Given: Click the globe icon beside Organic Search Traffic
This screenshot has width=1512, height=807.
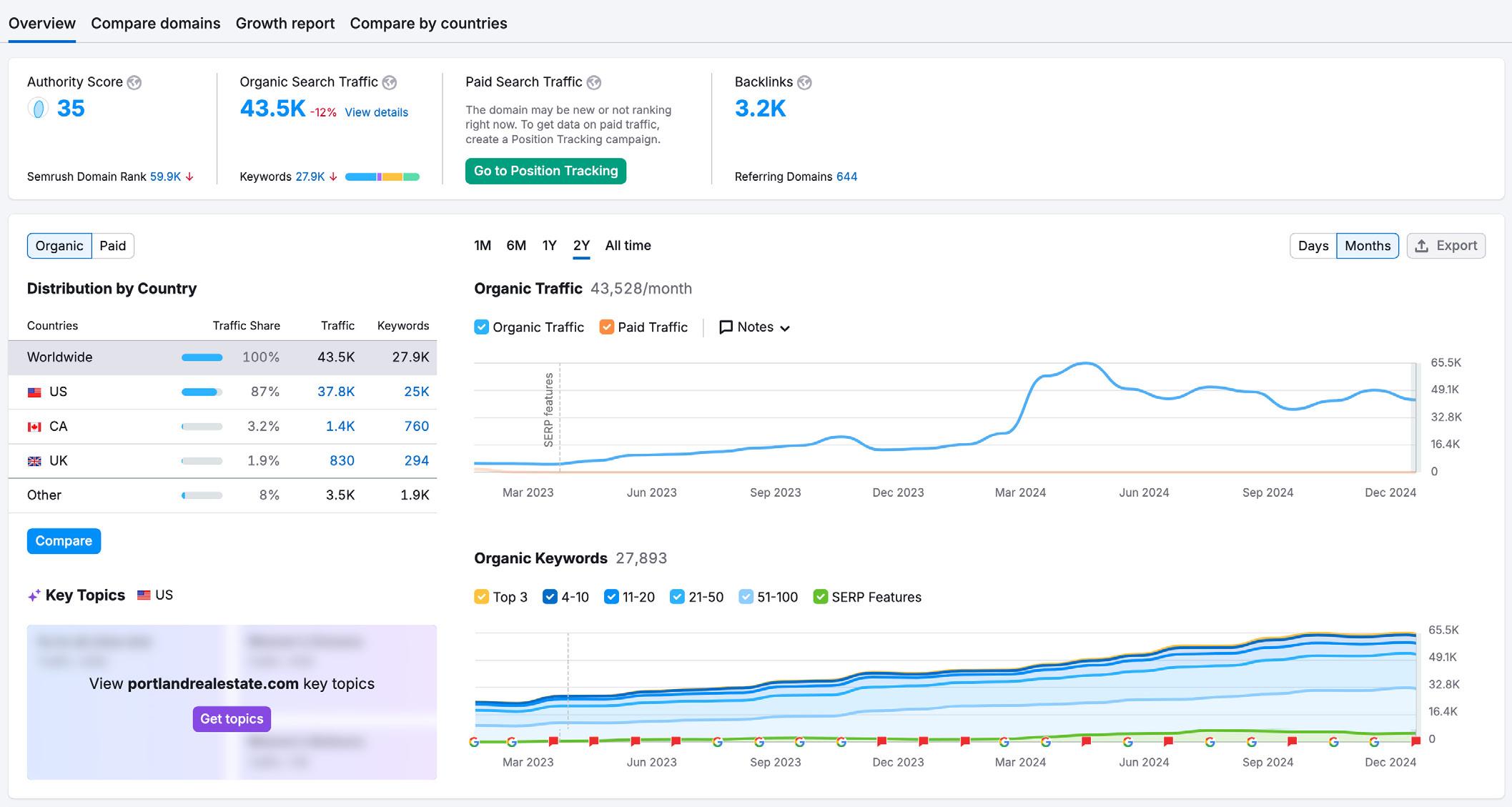Looking at the screenshot, I should click(x=390, y=83).
